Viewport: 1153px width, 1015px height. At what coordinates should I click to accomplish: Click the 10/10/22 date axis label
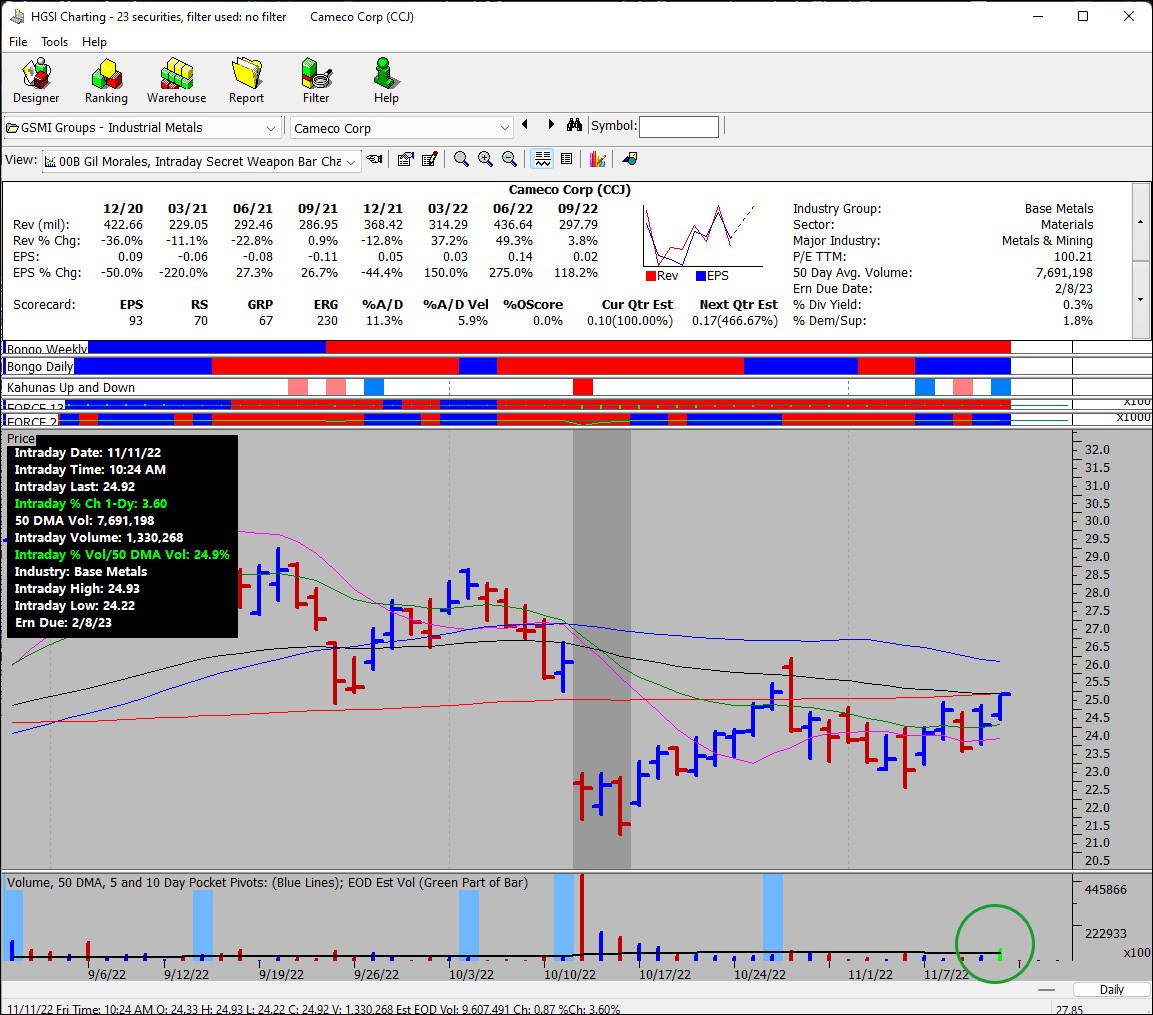[570, 975]
